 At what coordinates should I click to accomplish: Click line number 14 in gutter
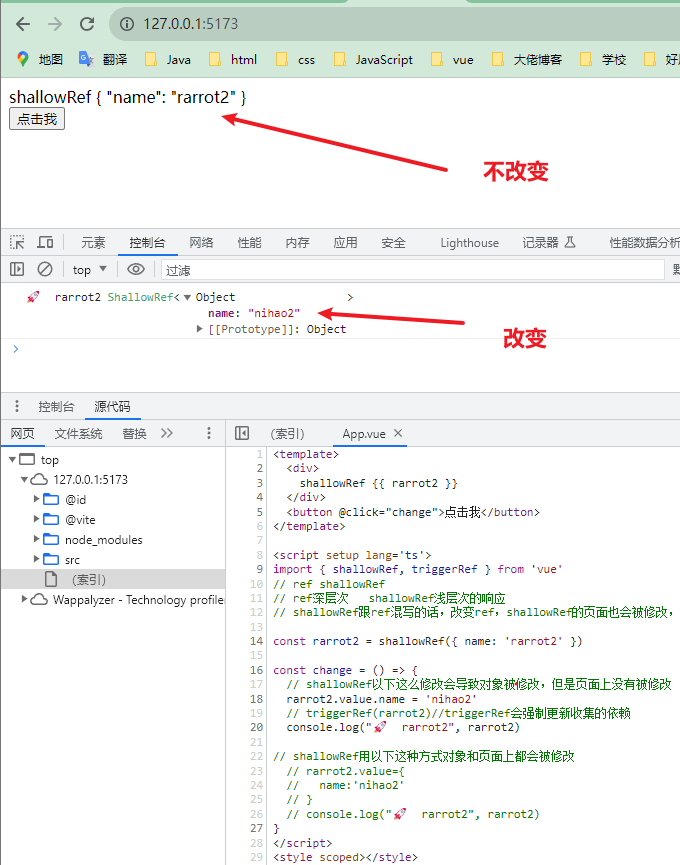coord(256,641)
